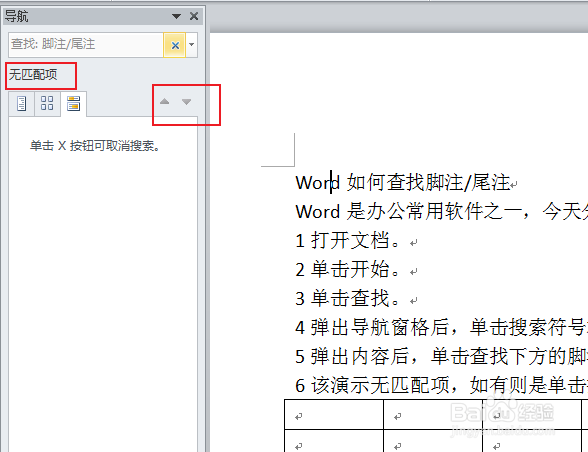Click line 5 弹出内容后

(x=441, y=356)
